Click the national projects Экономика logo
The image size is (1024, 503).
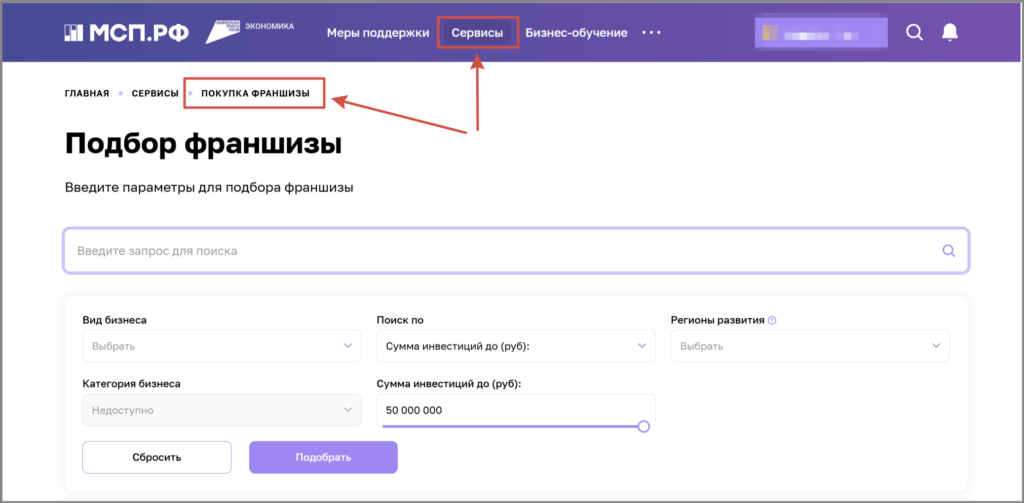(x=250, y=31)
